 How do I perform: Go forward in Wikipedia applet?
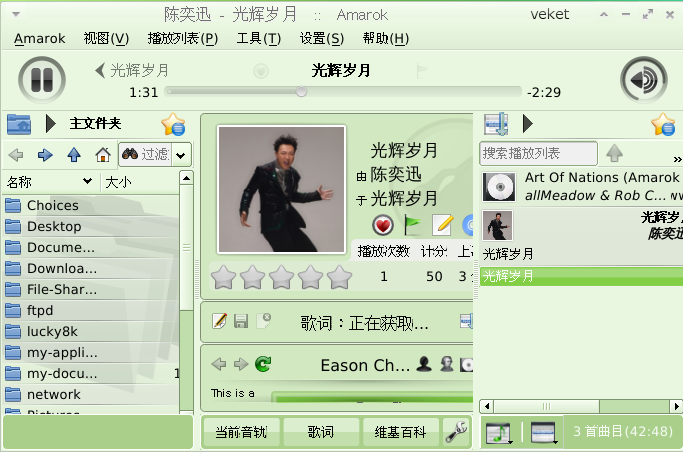pyautogui.click(x=241, y=364)
